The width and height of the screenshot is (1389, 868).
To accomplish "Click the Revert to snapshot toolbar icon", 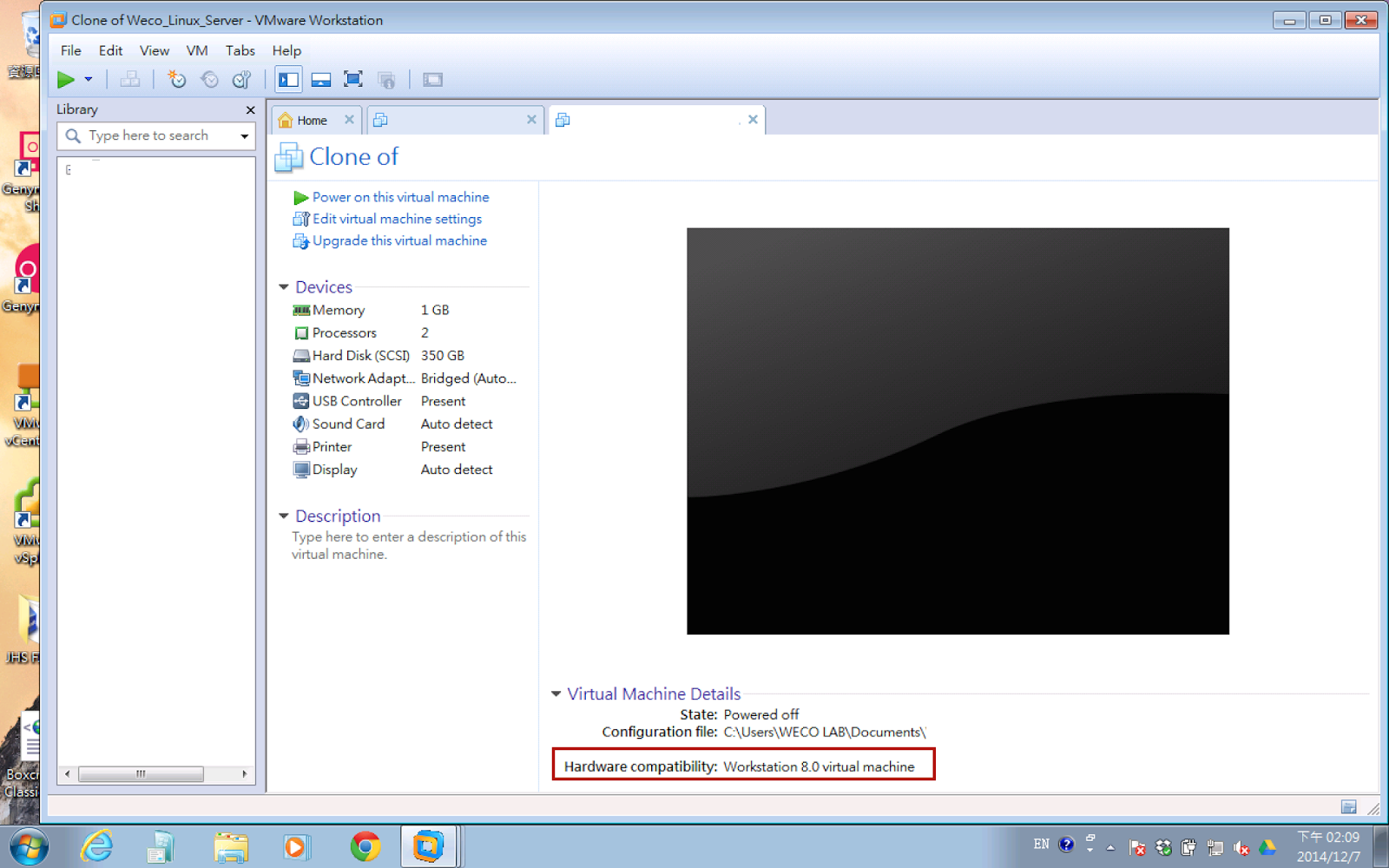I will 209,80.
